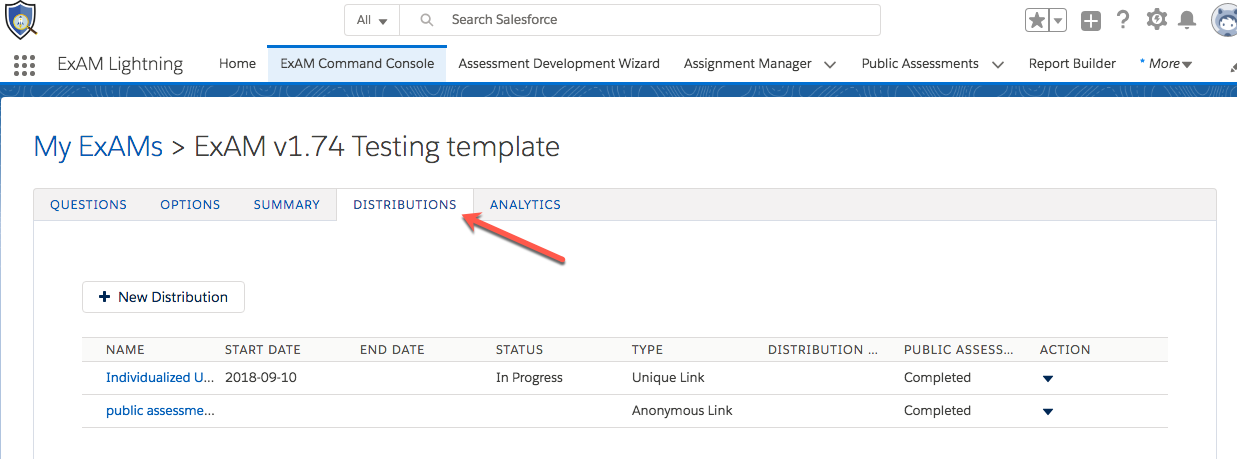Open the Help question mark icon
Screen dimensions: 1237x459
(x=1123, y=20)
